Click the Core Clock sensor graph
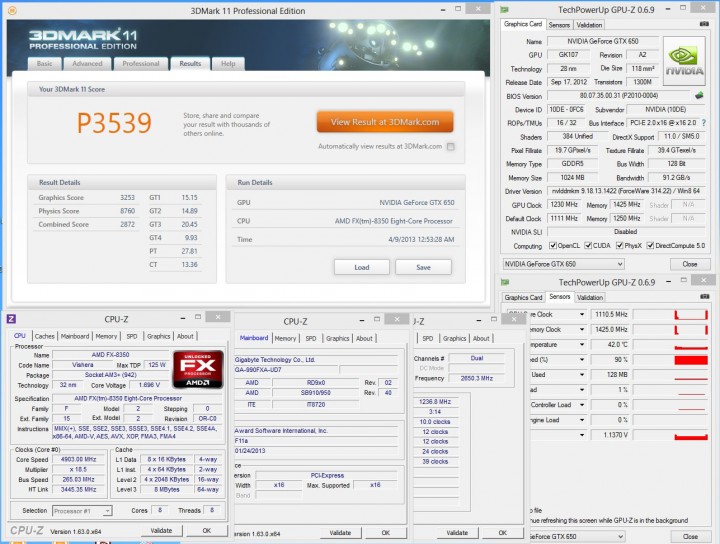The image size is (720, 544). [x=671, y=314]
